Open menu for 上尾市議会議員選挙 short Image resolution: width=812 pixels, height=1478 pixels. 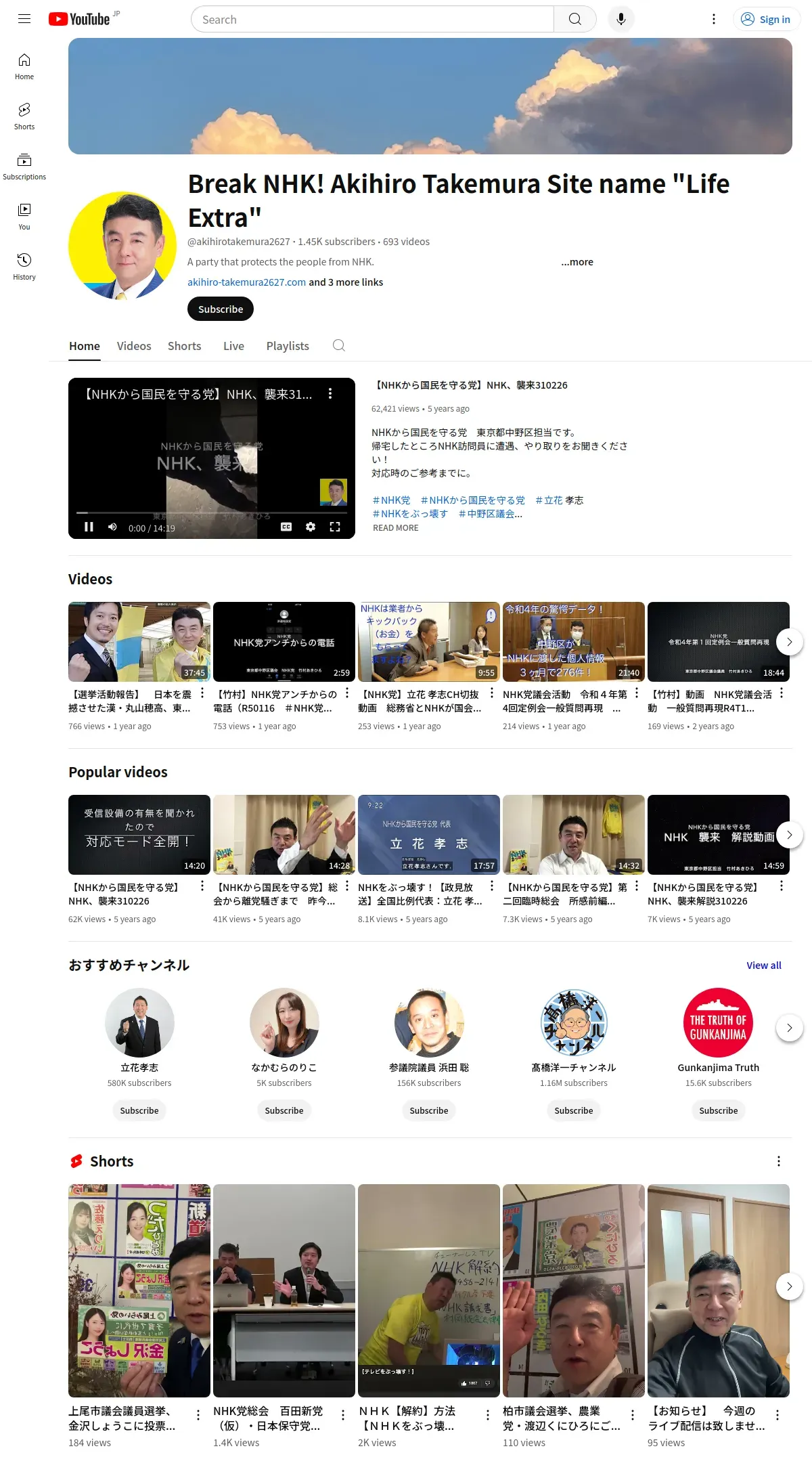(198, 1415)
